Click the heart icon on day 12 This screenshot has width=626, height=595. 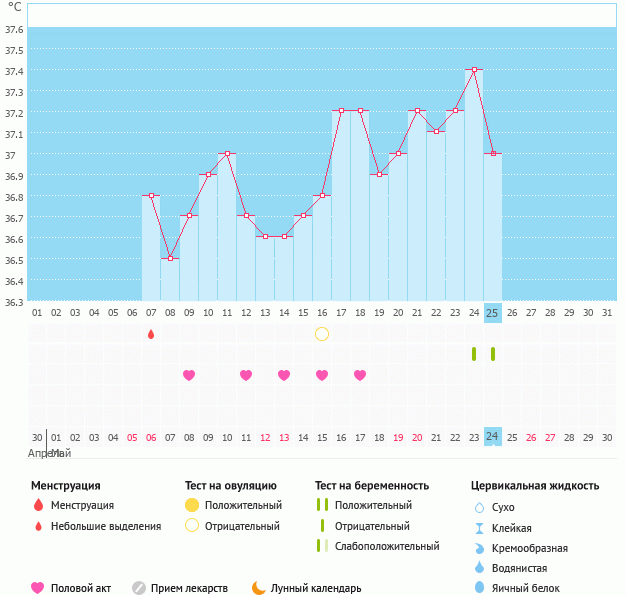point(246,375)
